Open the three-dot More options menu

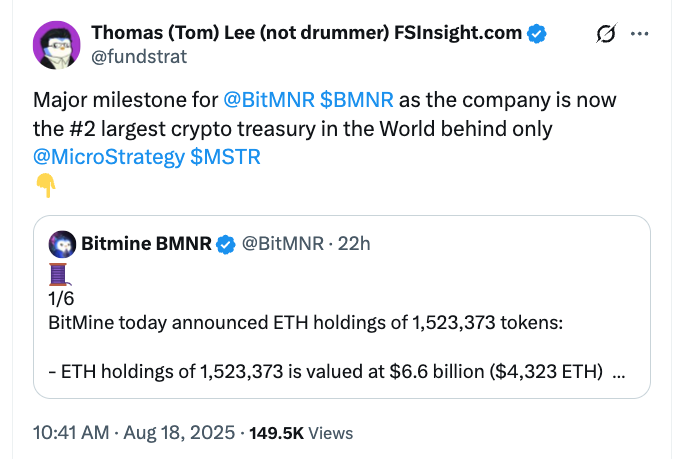click(640, 35)
